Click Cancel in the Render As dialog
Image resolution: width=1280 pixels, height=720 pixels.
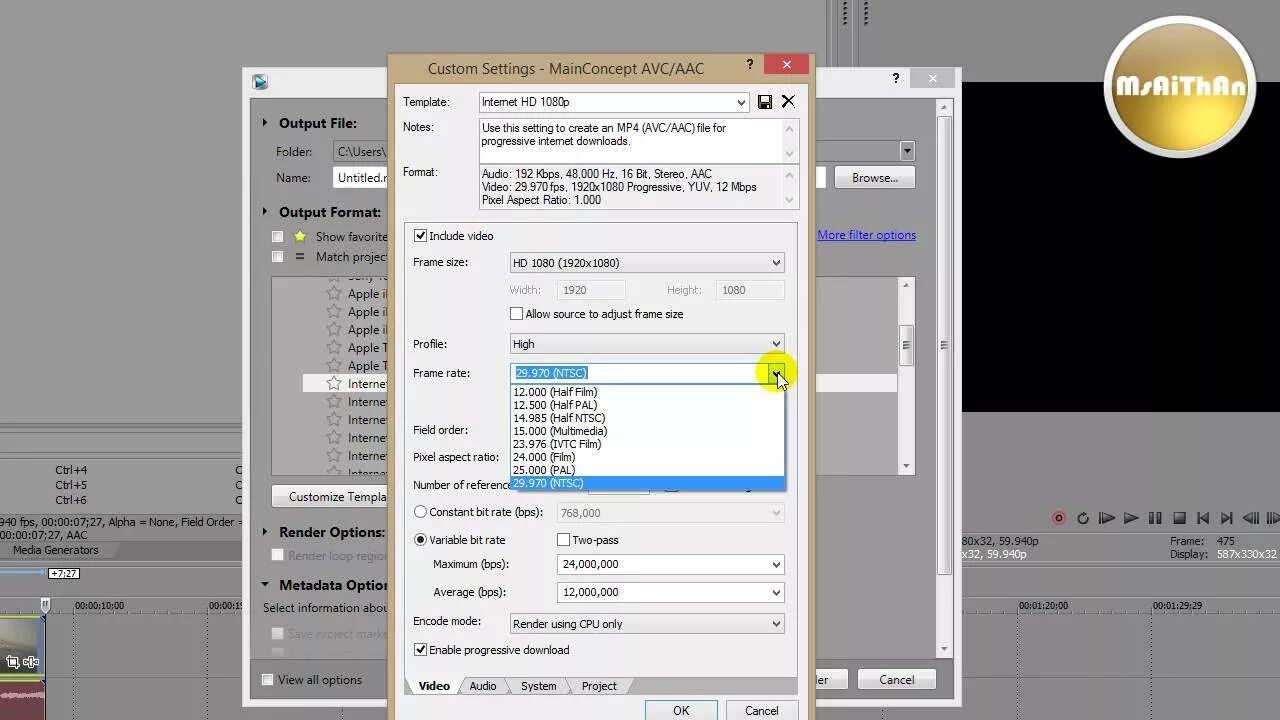(x=896, y=680)
